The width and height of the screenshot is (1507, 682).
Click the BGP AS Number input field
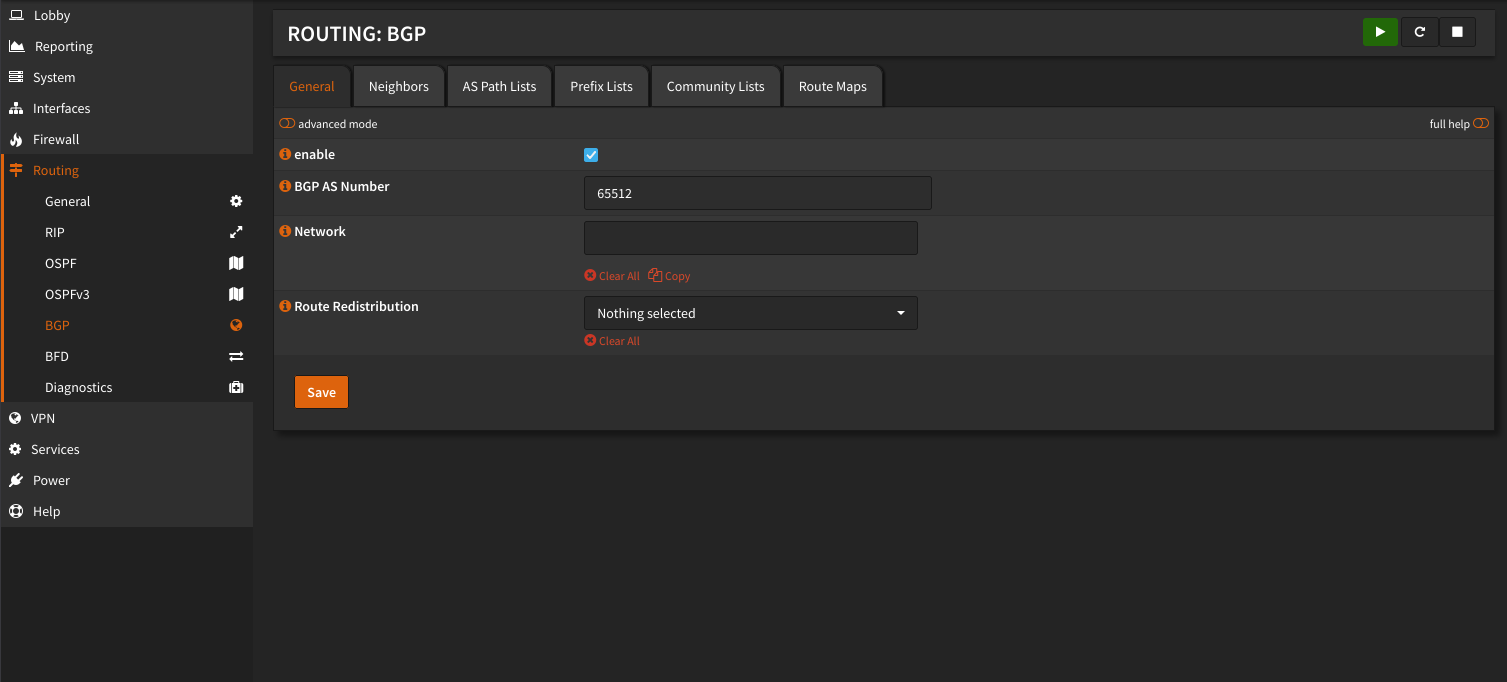757,193
